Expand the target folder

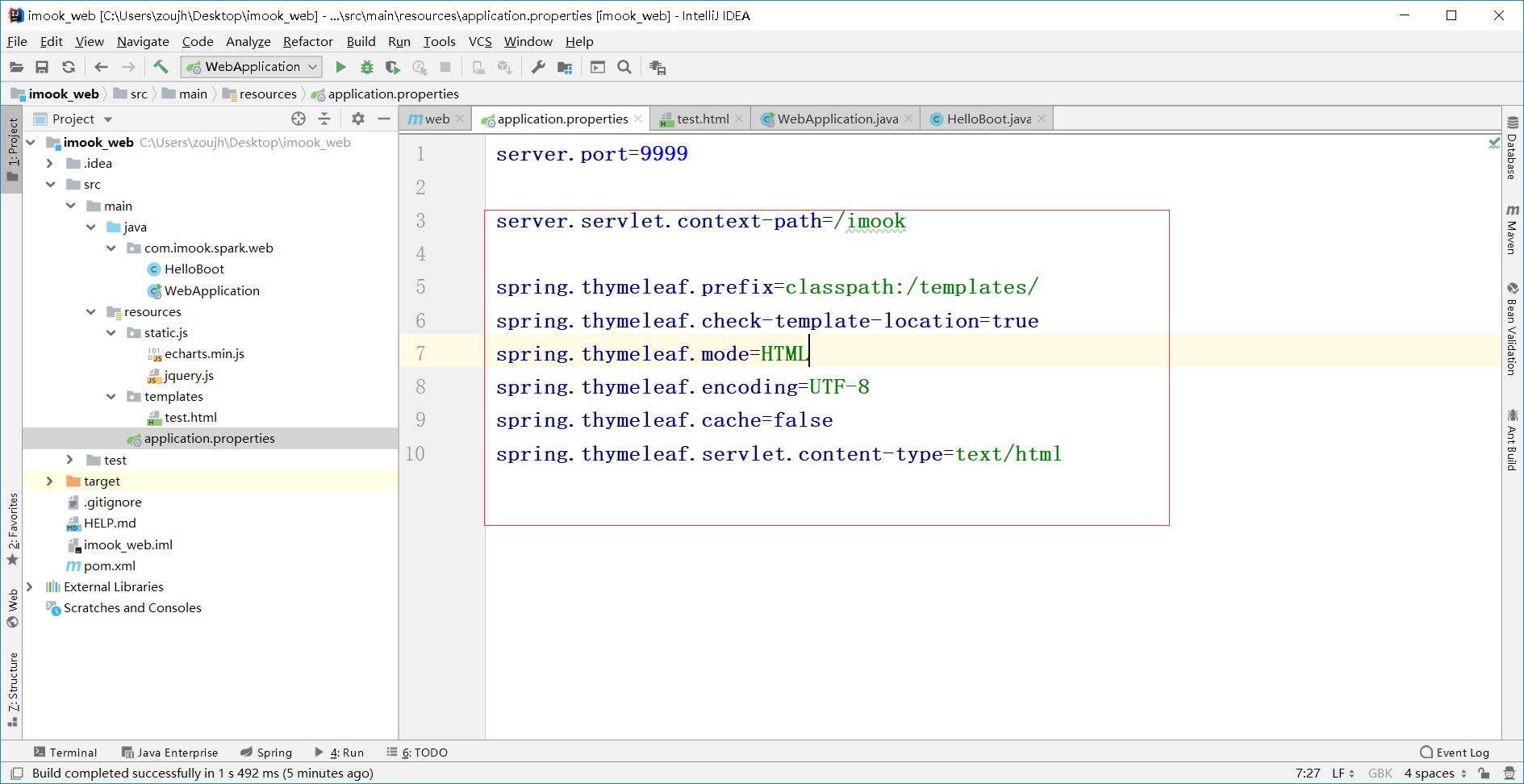pyautogui.click(x=51, y=481)
